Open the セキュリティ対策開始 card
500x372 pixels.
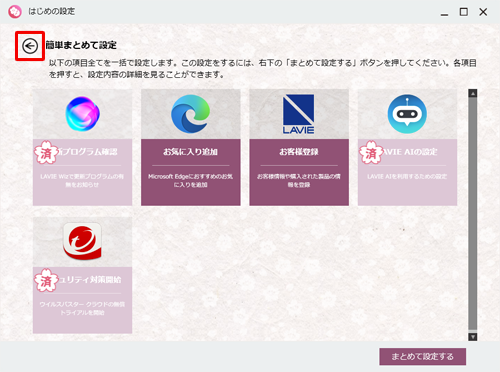coord(82,275)
